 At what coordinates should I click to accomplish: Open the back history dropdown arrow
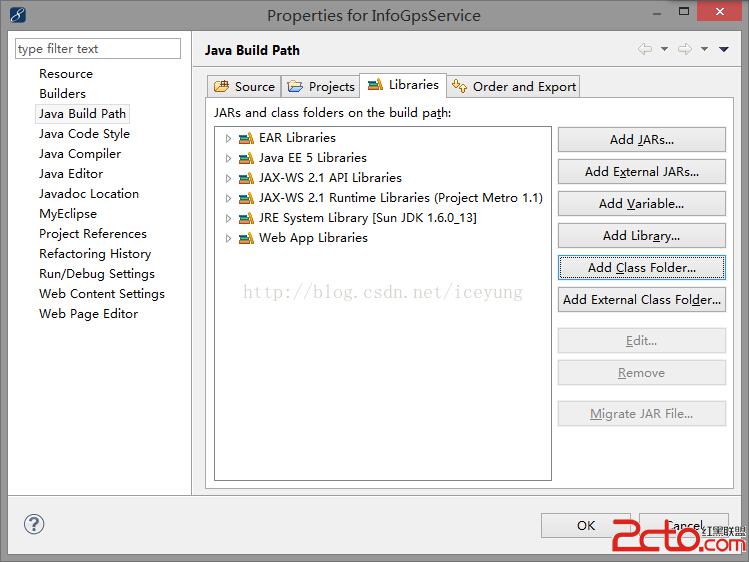664,49
